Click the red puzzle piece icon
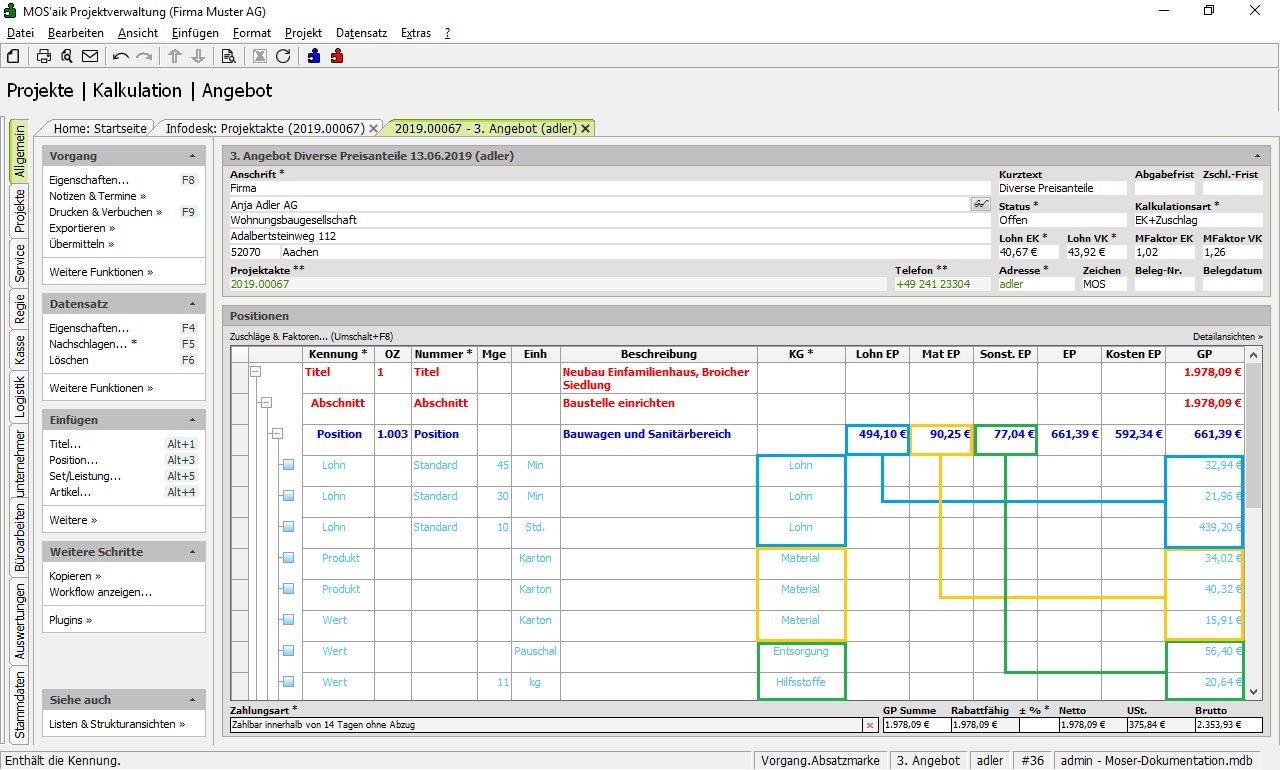 [337, 56]
